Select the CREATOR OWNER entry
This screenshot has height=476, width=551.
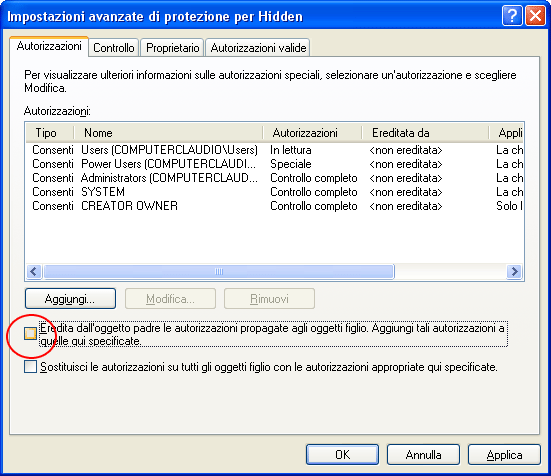point(274,206)
